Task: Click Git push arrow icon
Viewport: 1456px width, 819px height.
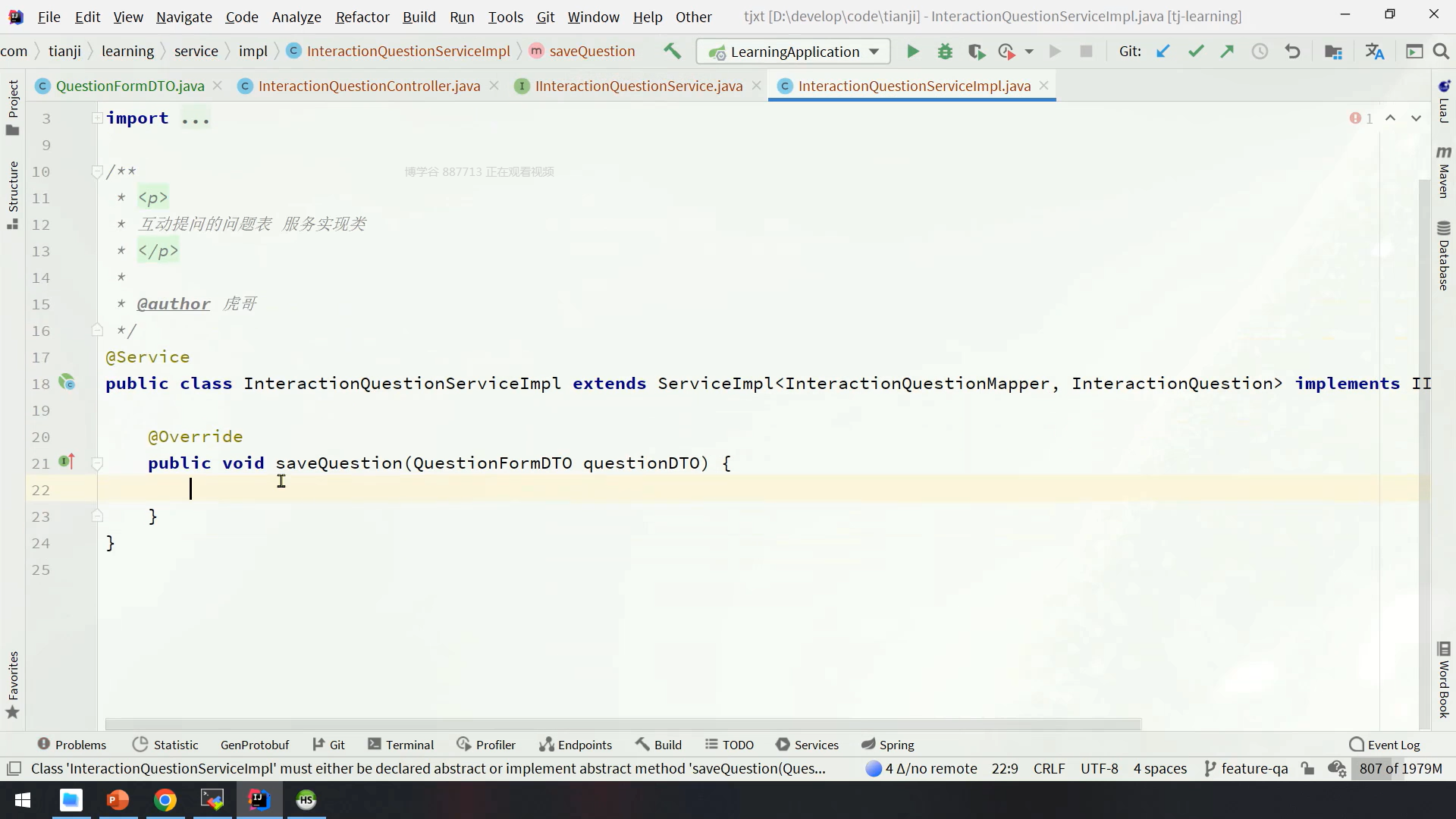Action: click(1227, 52)
